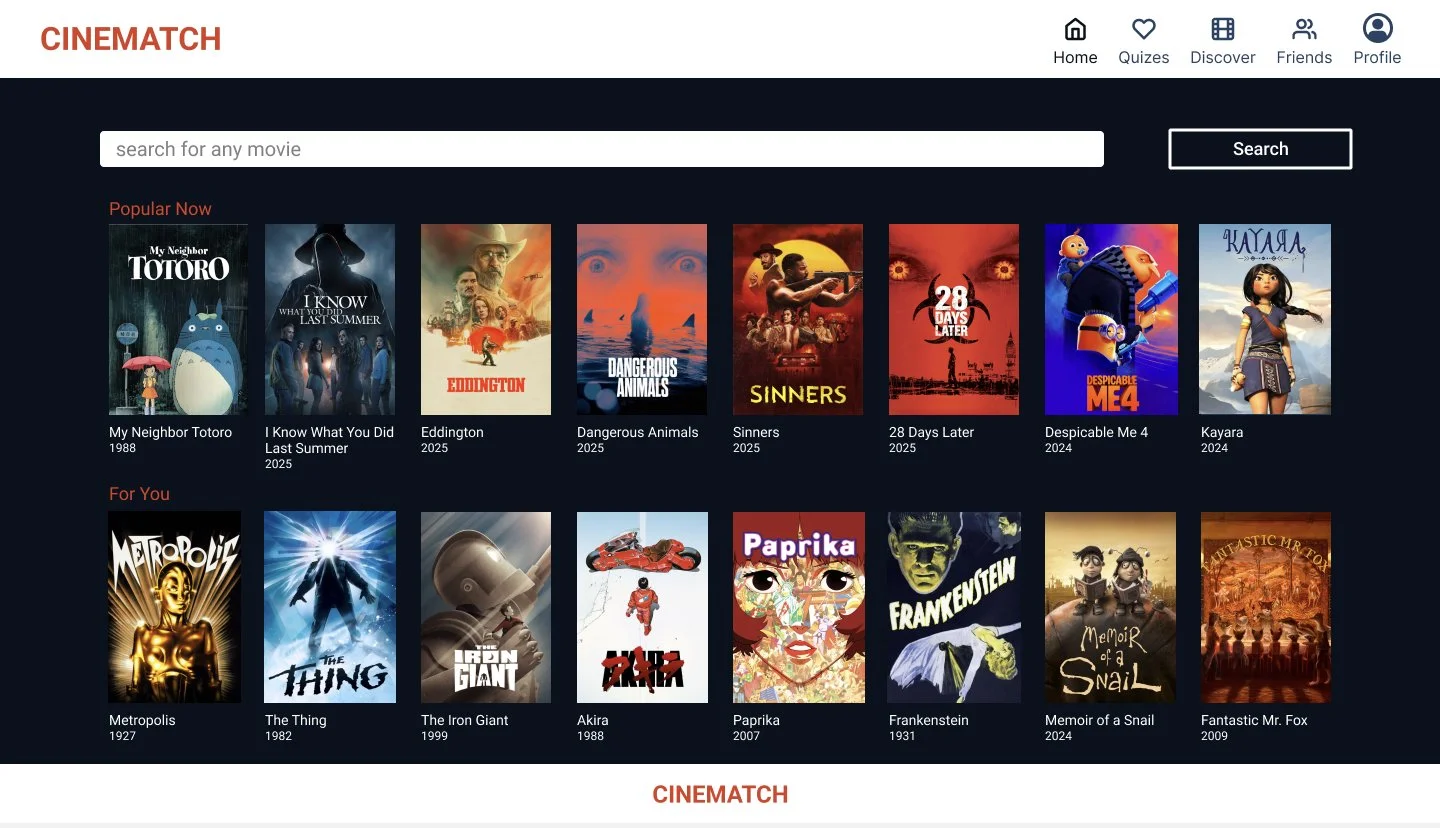Open Quizes via the heart icon
This screenshot has width=1440, height=828.
click(x=1144, y=28)
